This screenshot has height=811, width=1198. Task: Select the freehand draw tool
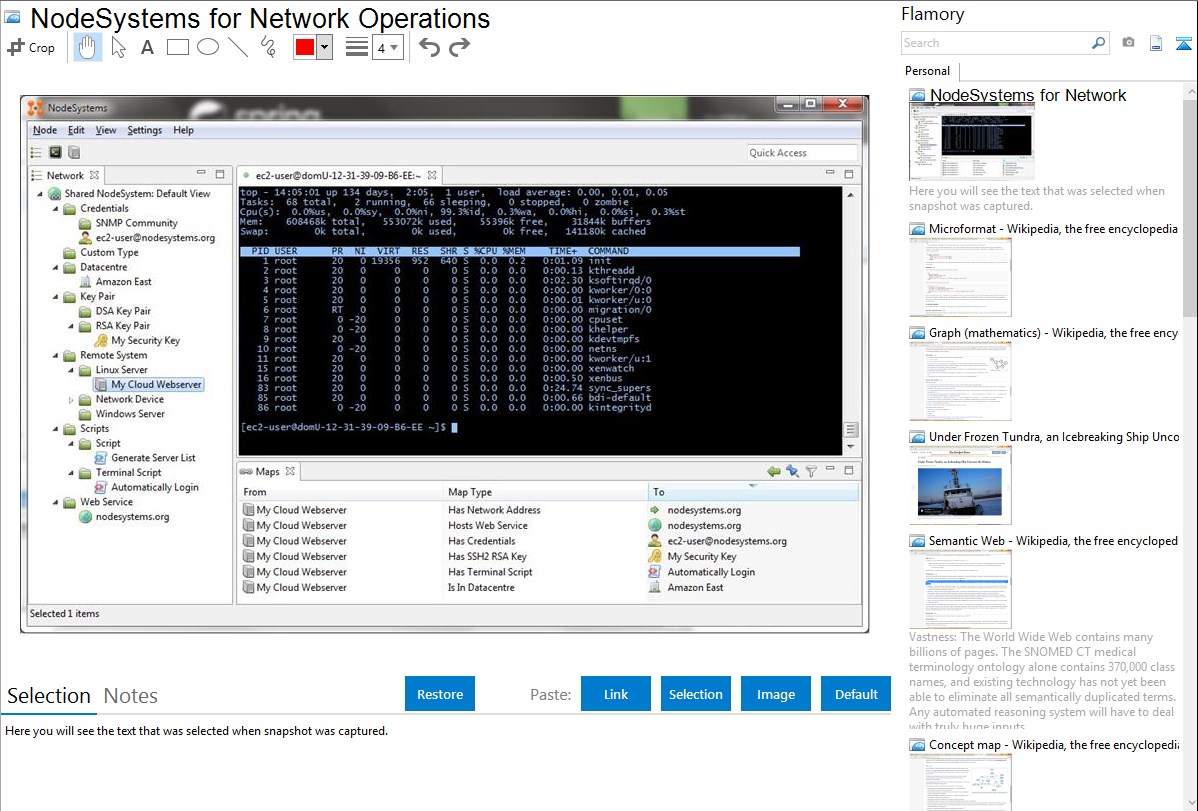268,47
